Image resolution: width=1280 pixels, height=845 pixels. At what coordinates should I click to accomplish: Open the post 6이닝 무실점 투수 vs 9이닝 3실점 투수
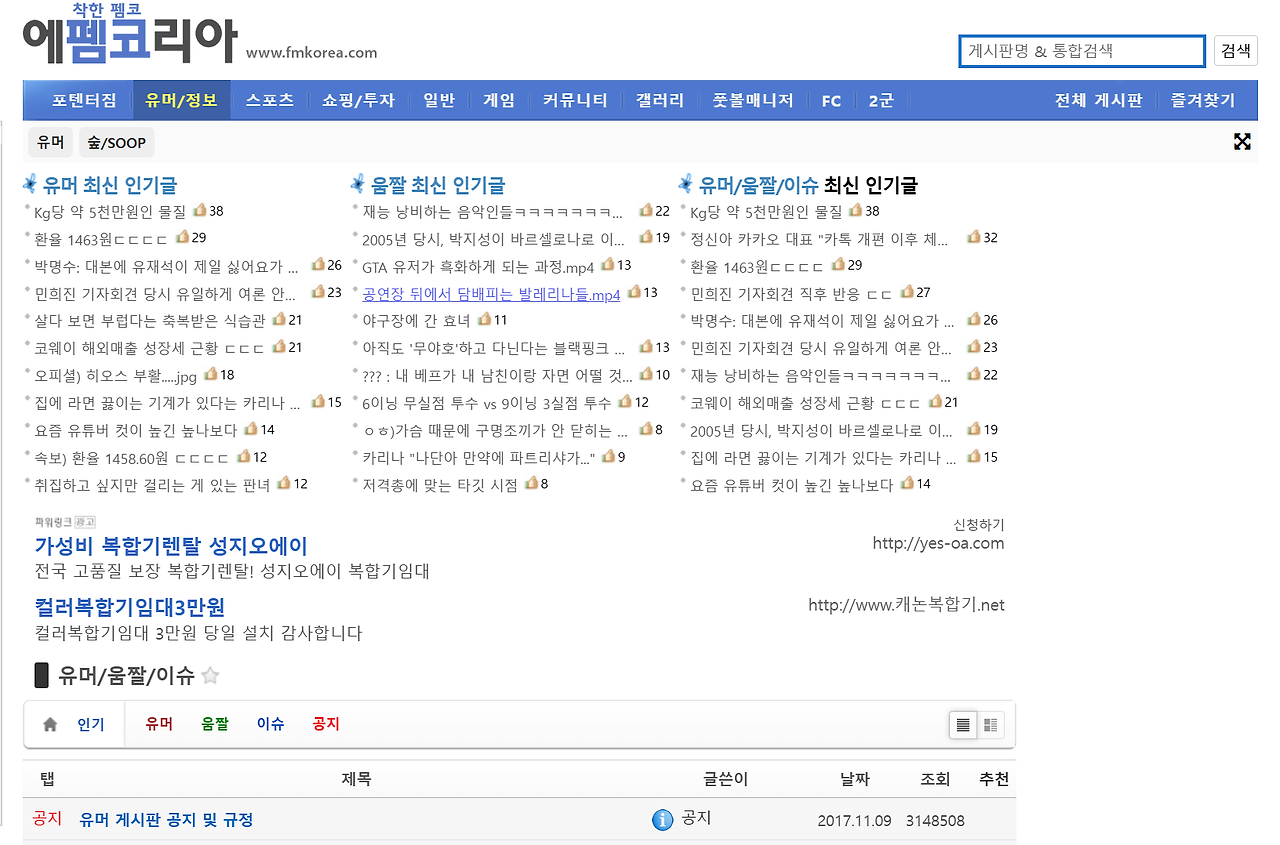tap(486, 402)
